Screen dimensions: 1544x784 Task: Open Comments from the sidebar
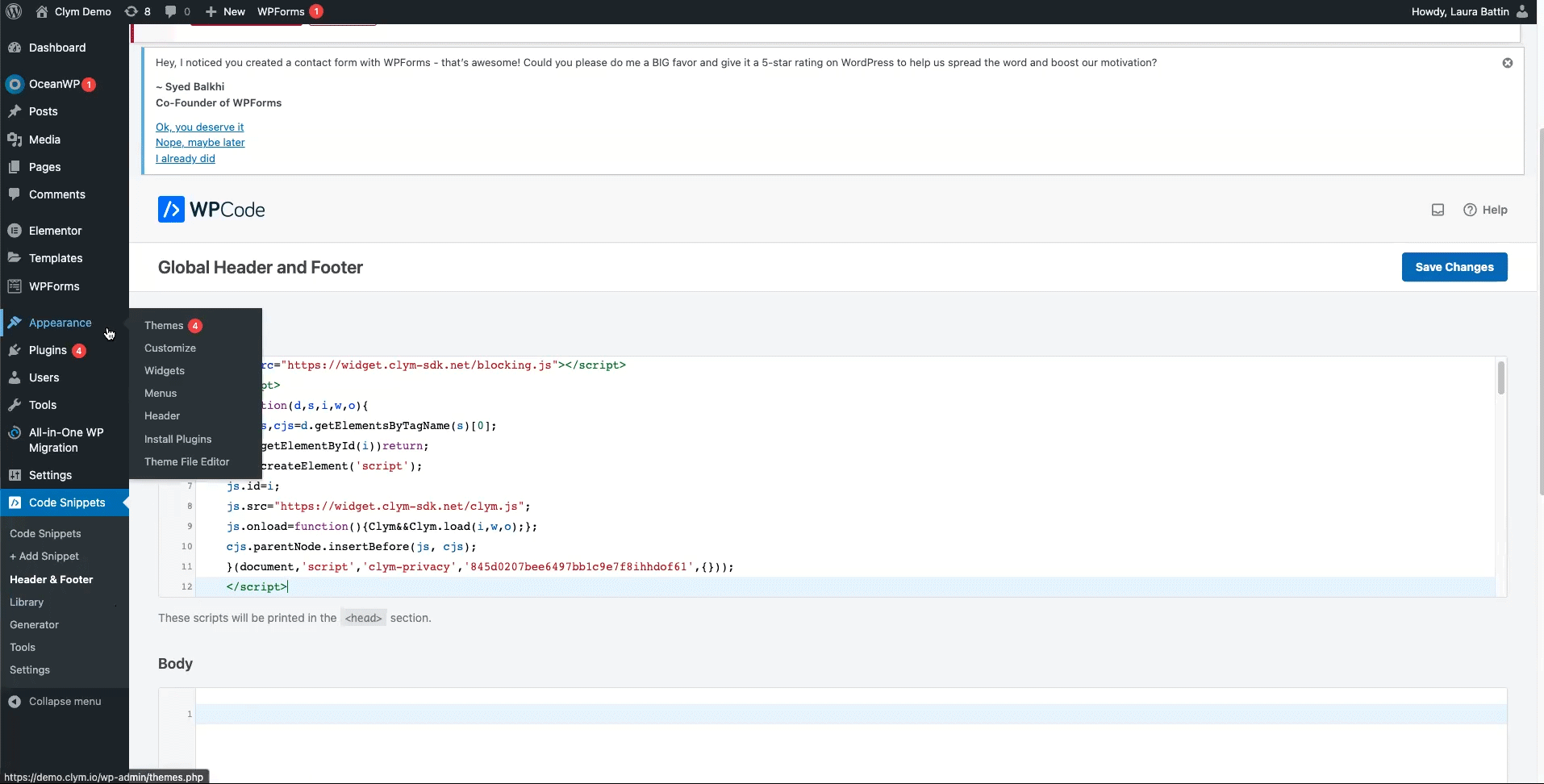pyautogui.click(x=65, y=194)
